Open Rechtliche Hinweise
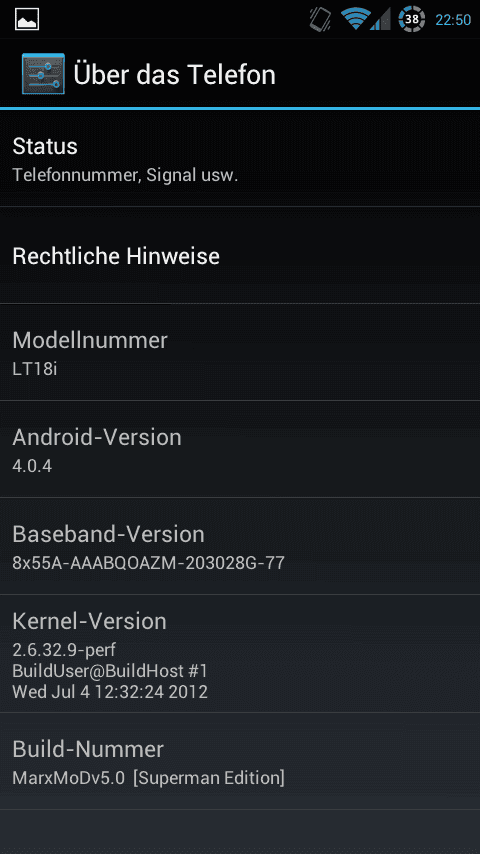 [240, 255]
